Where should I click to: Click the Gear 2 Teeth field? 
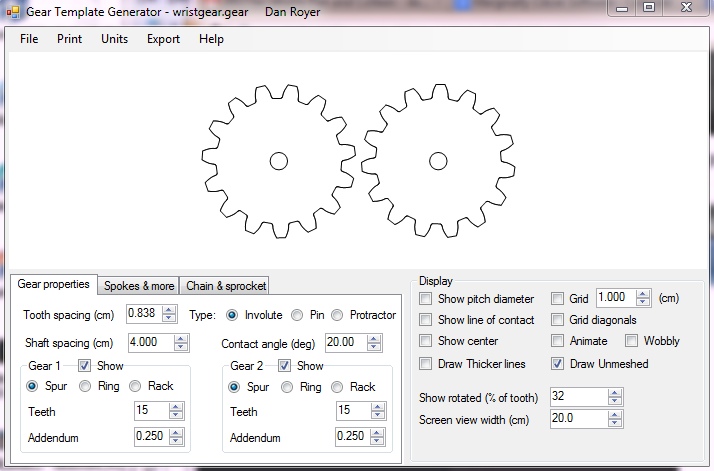coord(353,410)
